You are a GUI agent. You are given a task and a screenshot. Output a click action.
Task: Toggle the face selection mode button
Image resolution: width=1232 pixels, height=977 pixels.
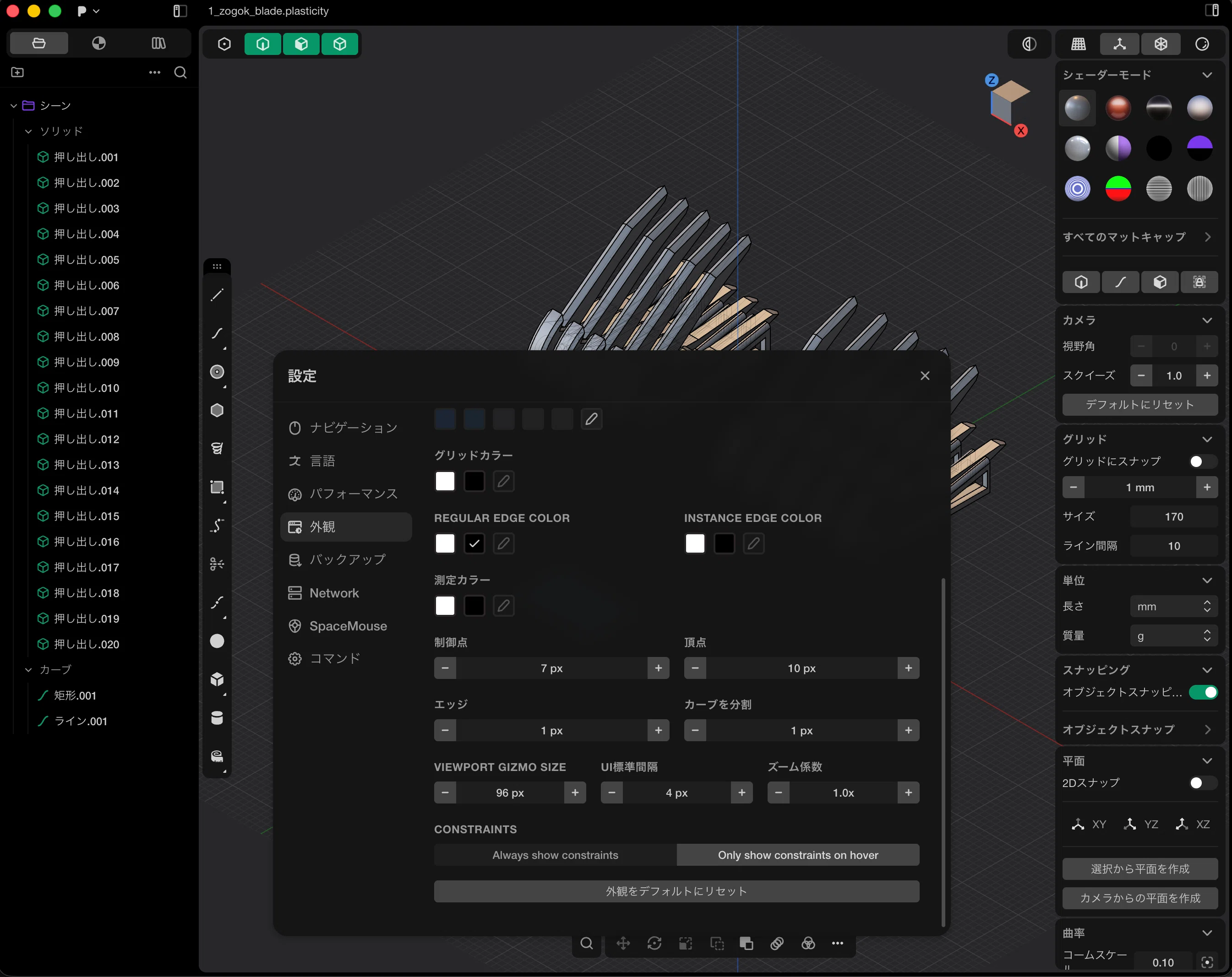point(301,44)
